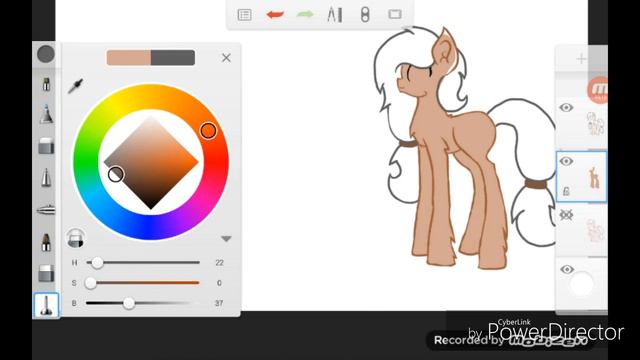Image resolution: width=640 pixels, height=360 pixels.
Task: Select the peach current color swatch
Action: click(x=129, y=58)
